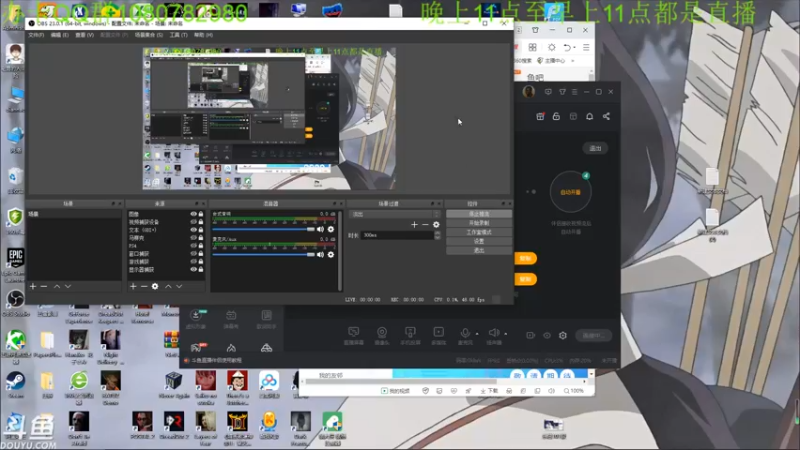The image size is (800, 450).
Task: Expand speaker options arrow in Douyu
Action: (506, 334)
